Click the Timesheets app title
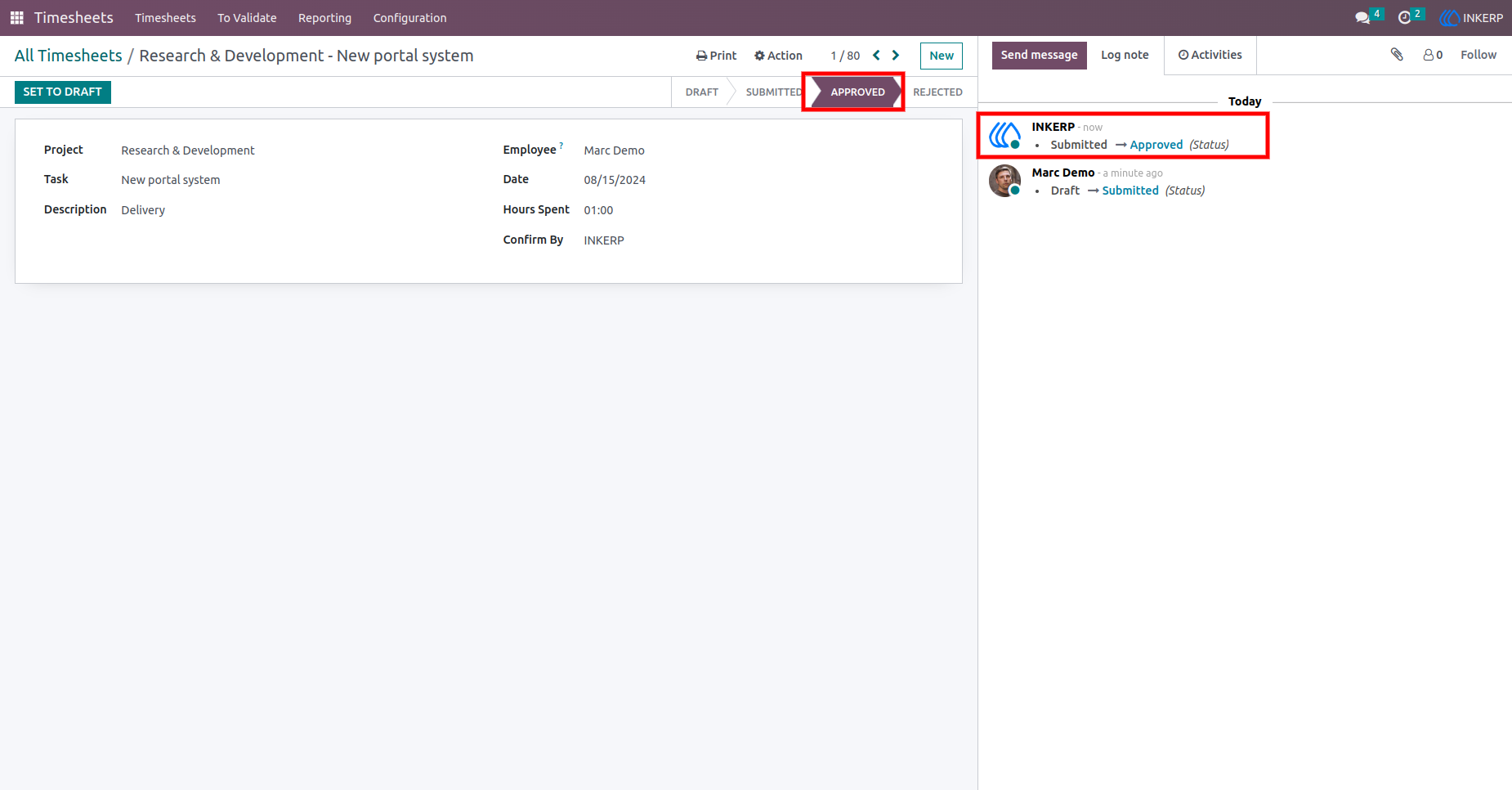The image size is (1512, 790). [x=74, y=18]
